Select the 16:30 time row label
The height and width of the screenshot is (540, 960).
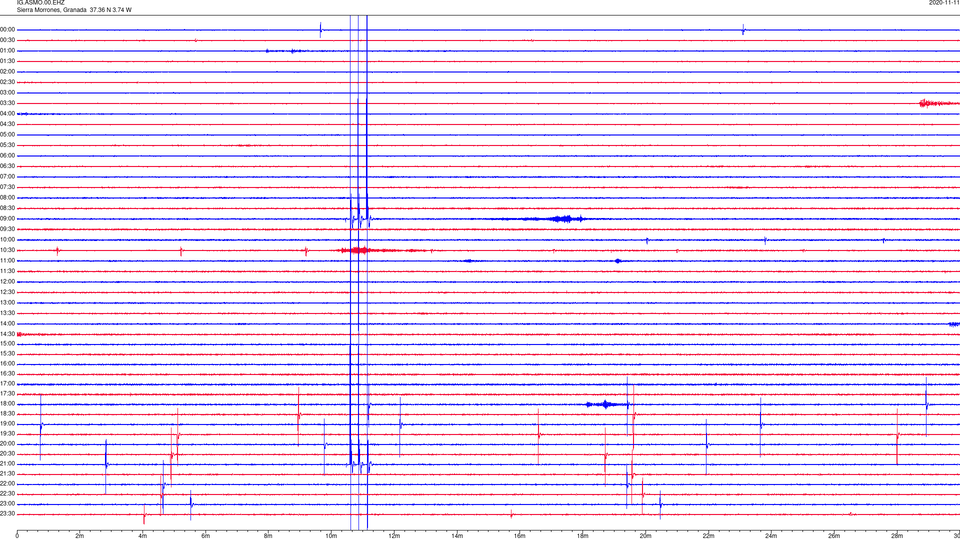pyautogui.click(x=8, y=373)
